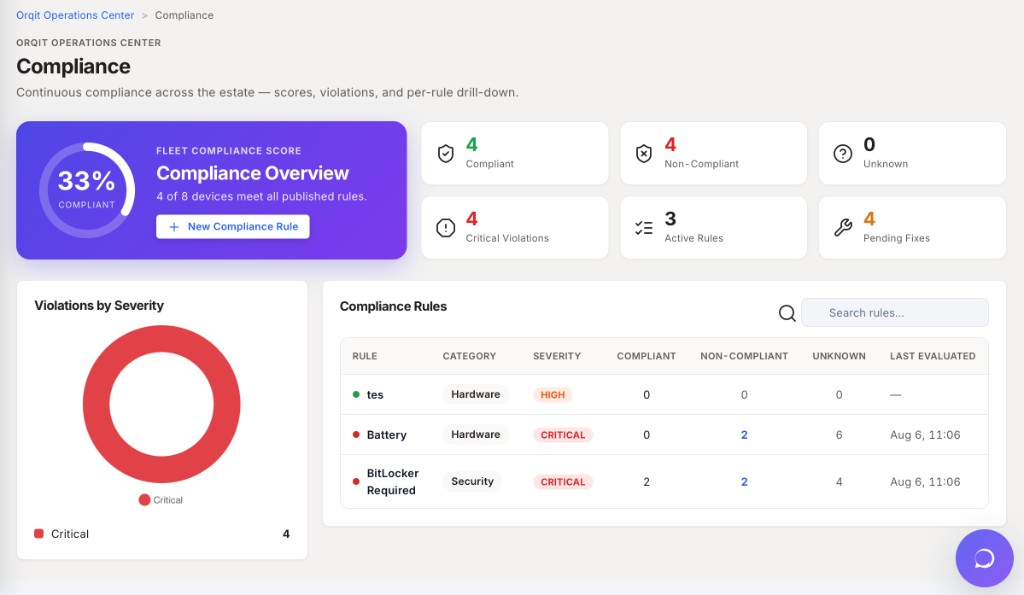Create a New Compliance Rule
This screenshot has width=1024, height=595.
click(232, 227)
